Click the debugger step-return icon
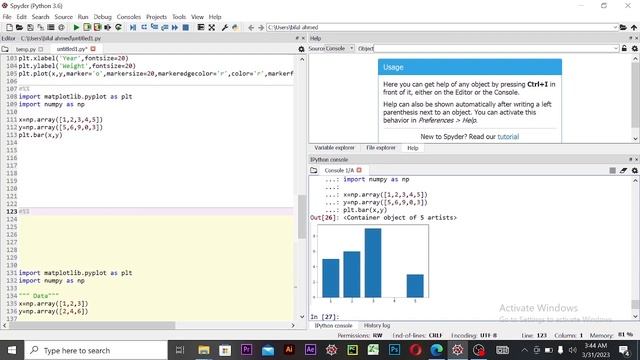The width and height of the screenshot is (640, 360). click(164, 27)
